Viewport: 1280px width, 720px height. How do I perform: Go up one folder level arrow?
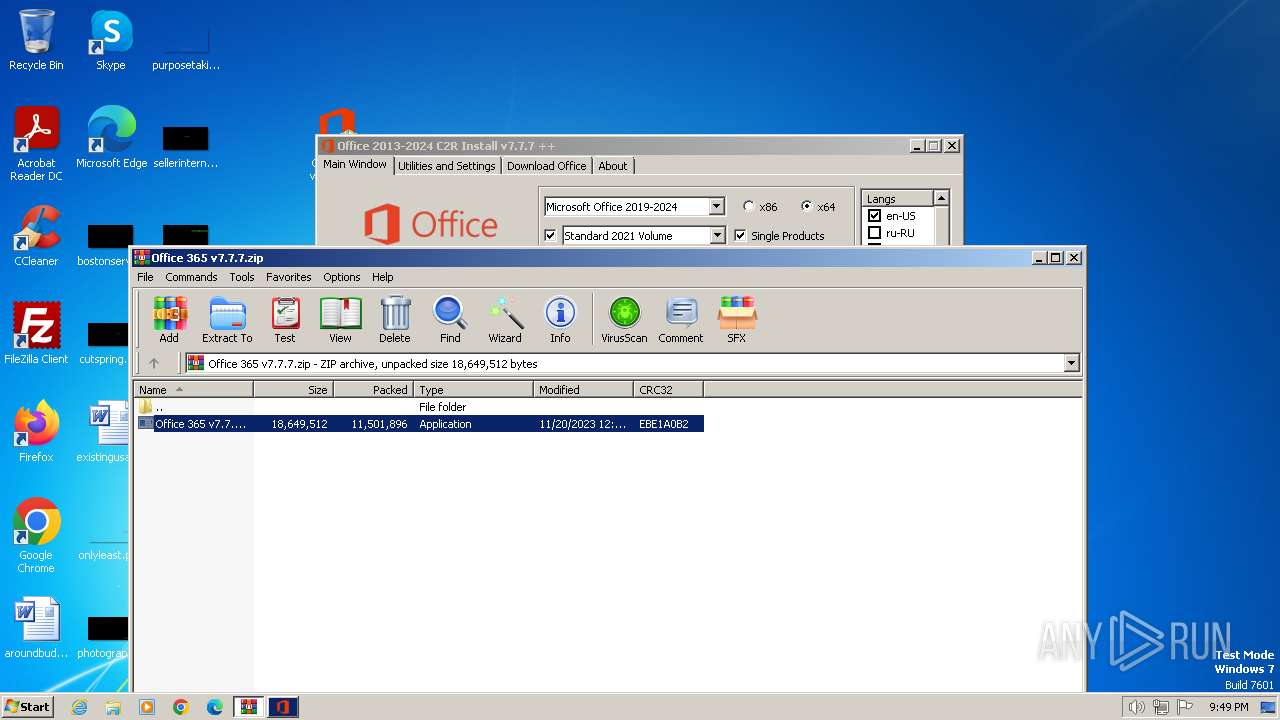click(153, 363)
